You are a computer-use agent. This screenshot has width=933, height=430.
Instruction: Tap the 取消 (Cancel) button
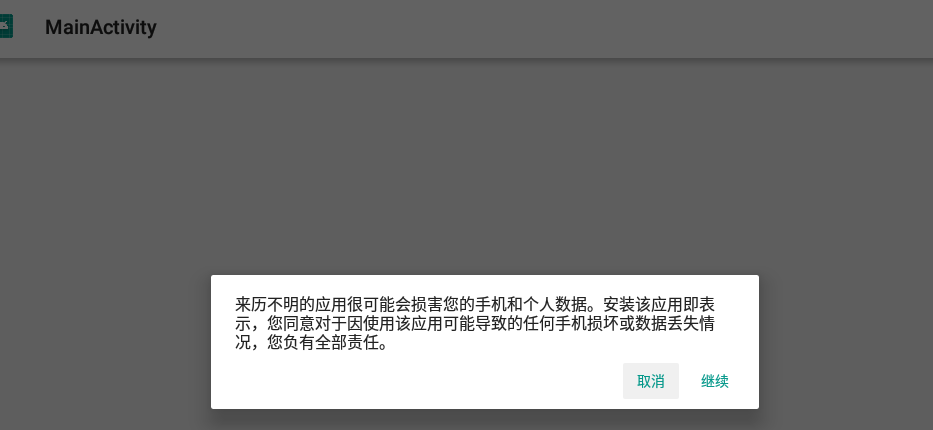[650, 381]
